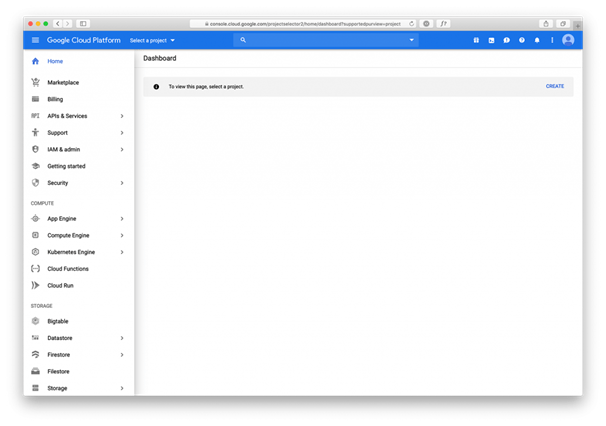606x426 pixels.
Task: Open the feedback chat icon
Action: tap(506, 40)
